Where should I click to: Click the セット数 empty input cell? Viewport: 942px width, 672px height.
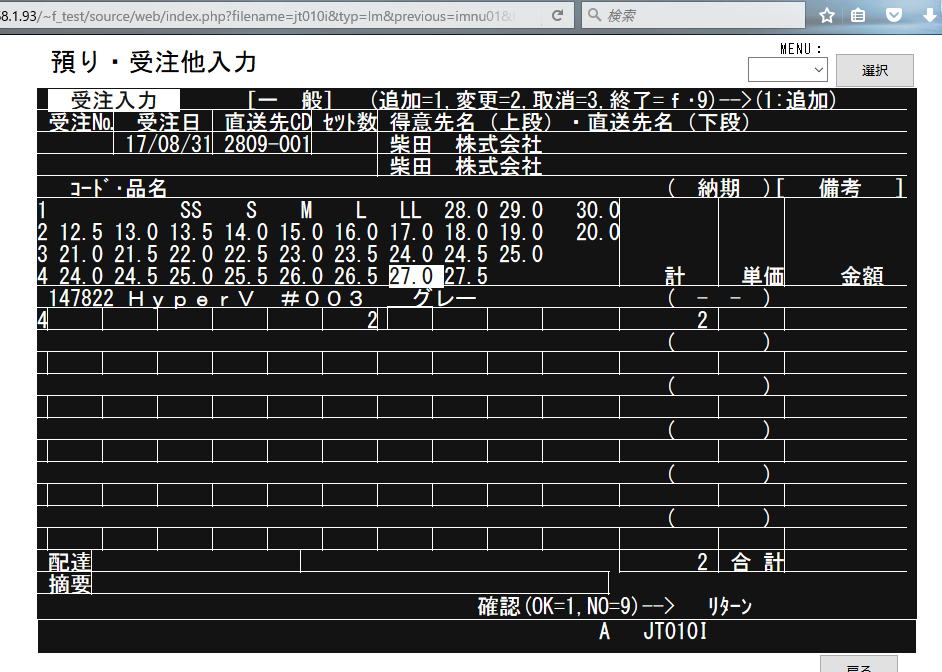pos(345,145)
